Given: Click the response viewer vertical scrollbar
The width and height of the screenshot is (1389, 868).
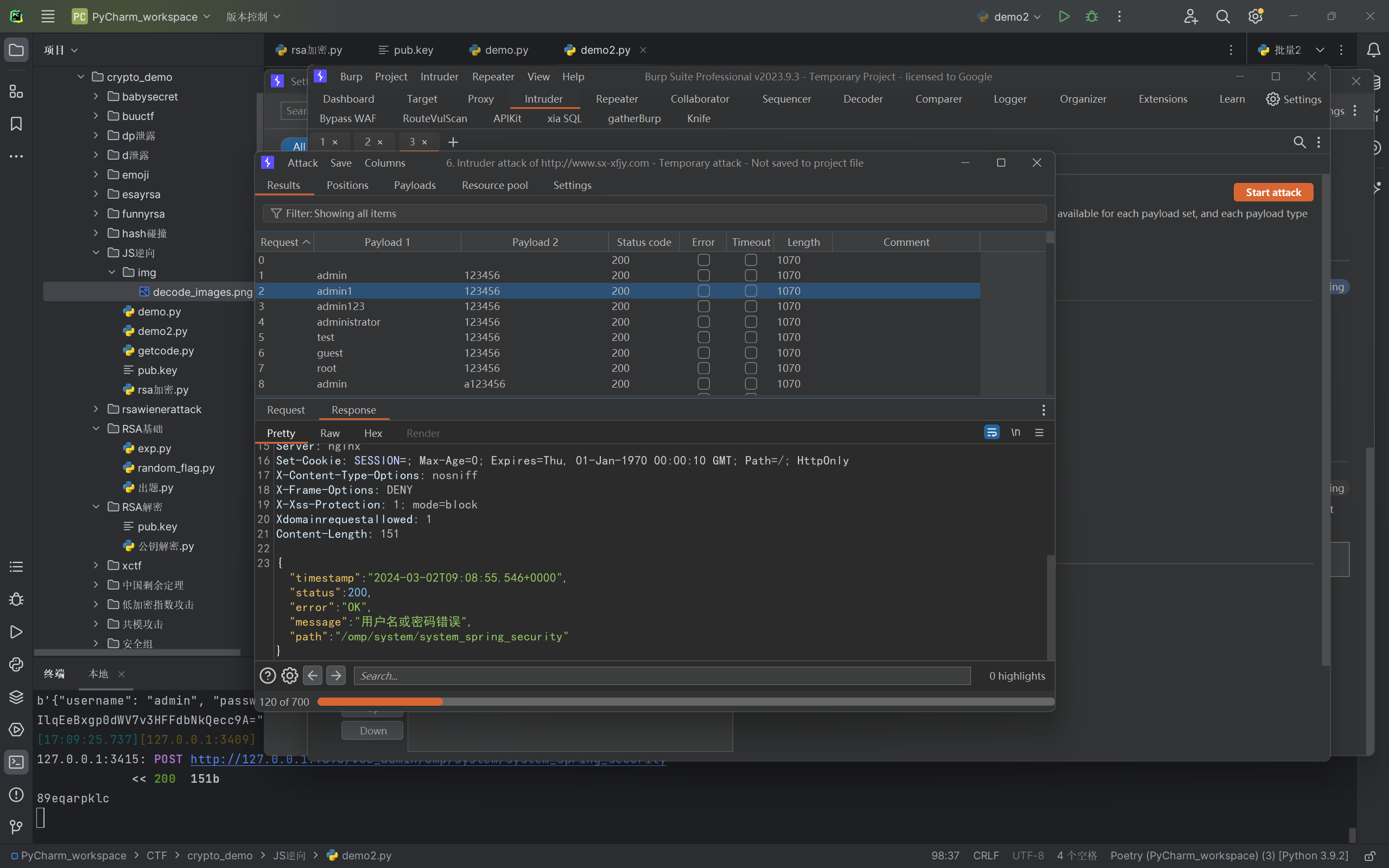Looking at the screenshot, I should pyautogui.click(x=1050, y=607).
